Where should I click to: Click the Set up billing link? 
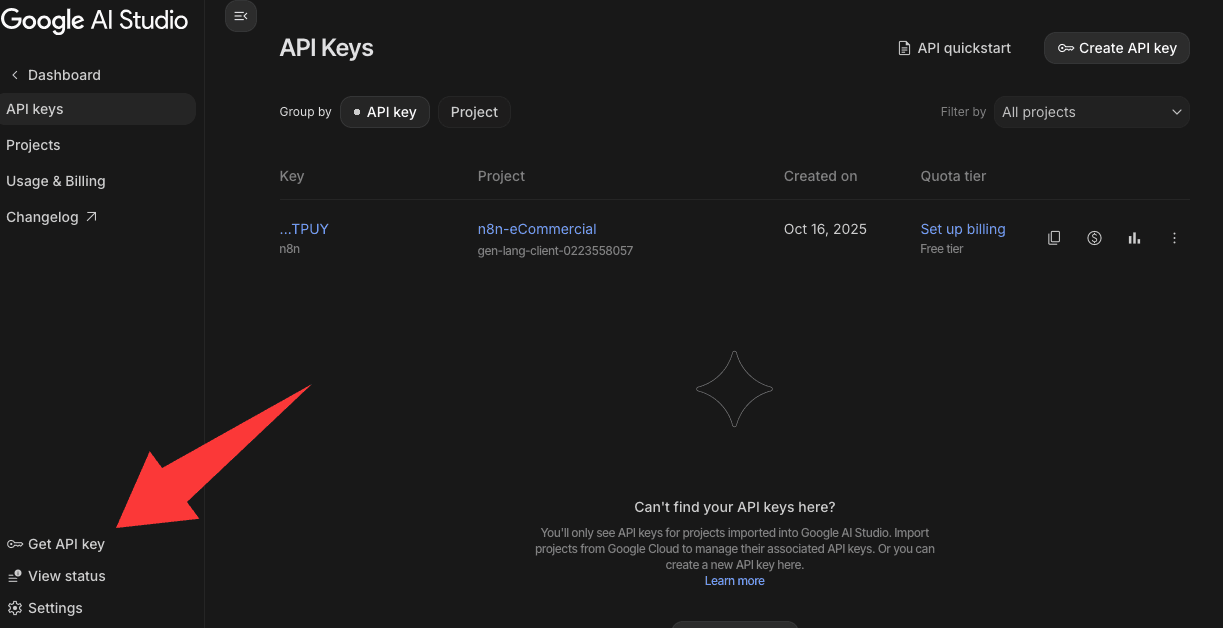pyautogui.click(x=962, y=229)
